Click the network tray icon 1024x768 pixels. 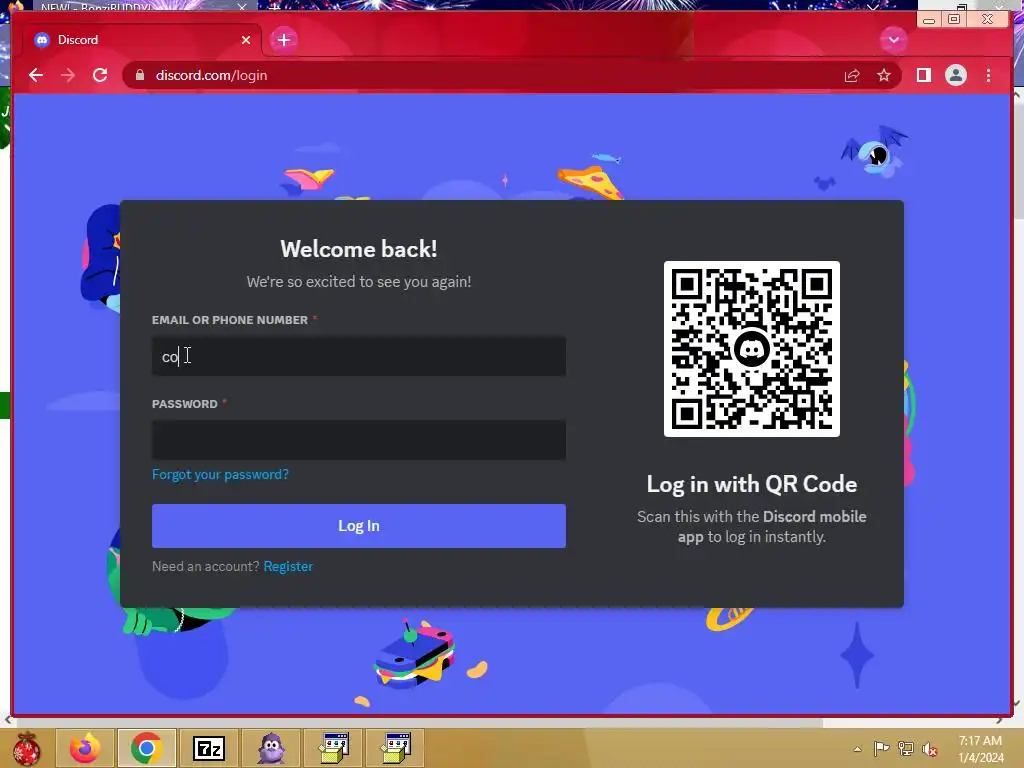click(906, 748)
